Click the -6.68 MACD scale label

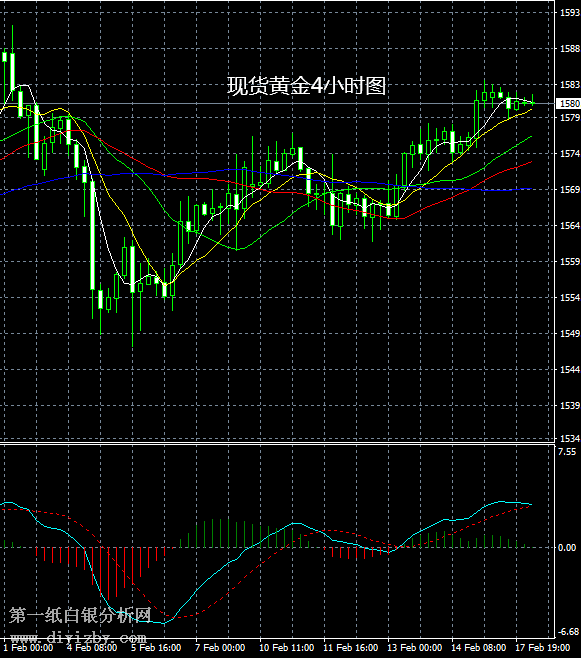click(567, 632)
